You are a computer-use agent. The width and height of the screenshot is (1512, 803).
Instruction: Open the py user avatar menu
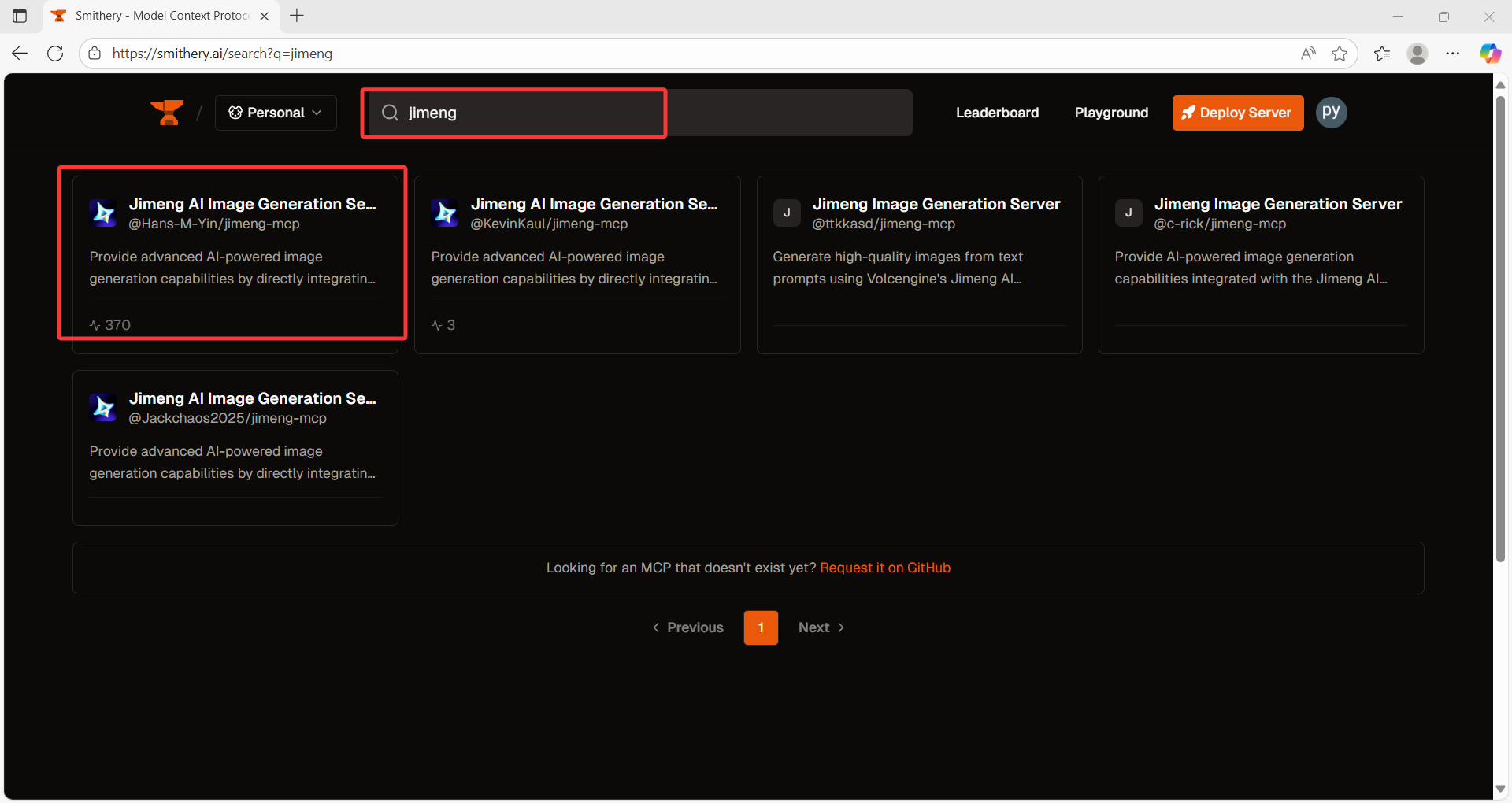coord(1331,113)
